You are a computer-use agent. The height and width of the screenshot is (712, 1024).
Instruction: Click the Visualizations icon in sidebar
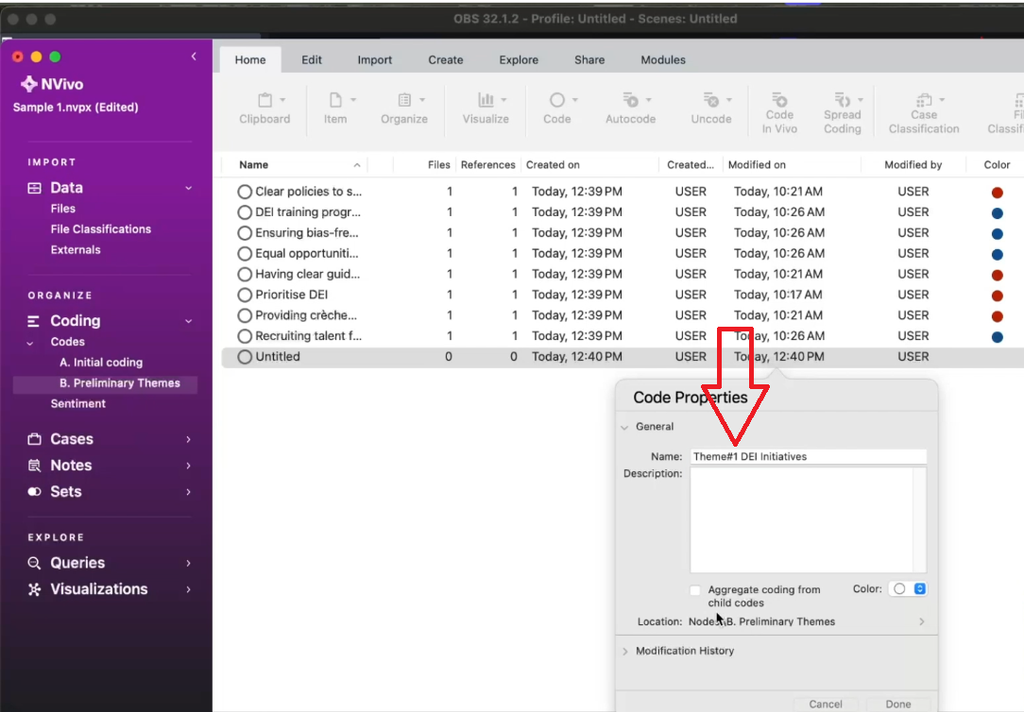[35, 589]
